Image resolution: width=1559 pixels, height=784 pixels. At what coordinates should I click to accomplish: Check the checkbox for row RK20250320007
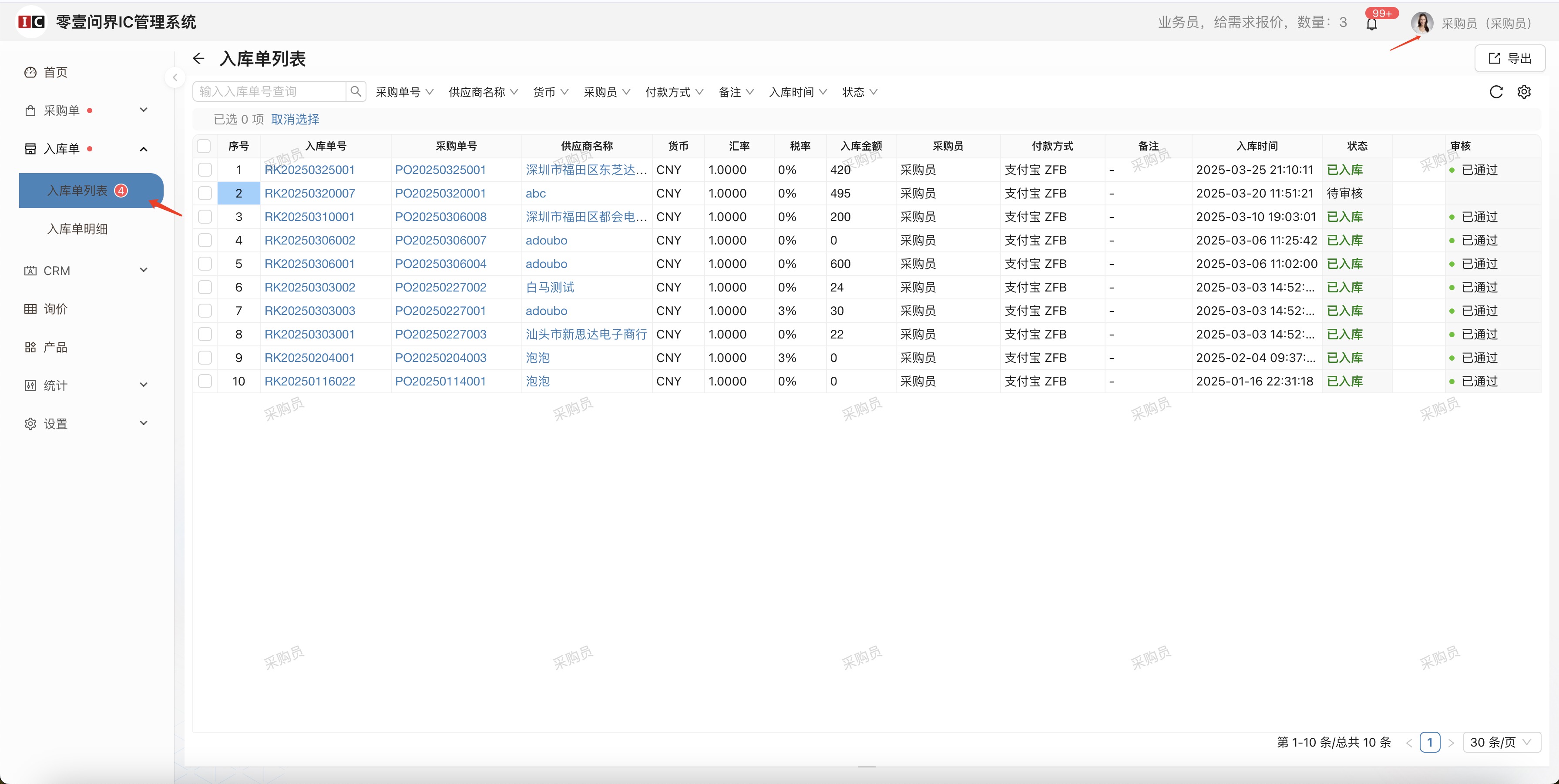(205, 194)
